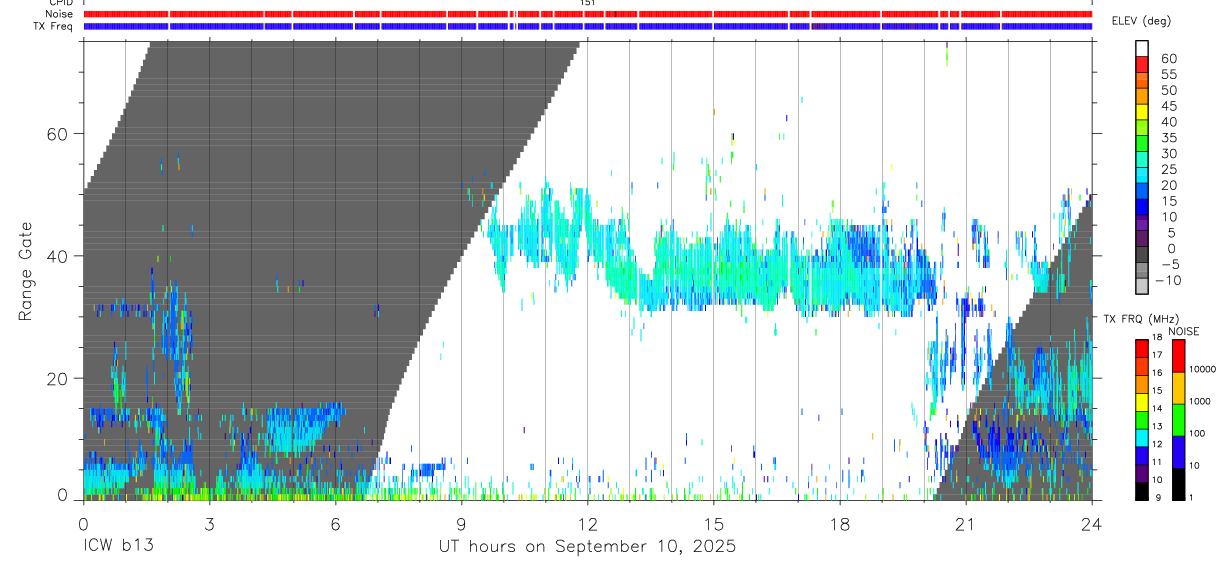Click white top box of ELEV color bar
1228x567 pixels.
pos(1142,48)
